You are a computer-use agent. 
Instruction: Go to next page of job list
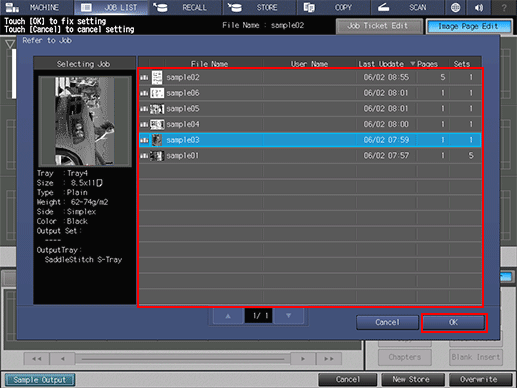tap(289, 316)
